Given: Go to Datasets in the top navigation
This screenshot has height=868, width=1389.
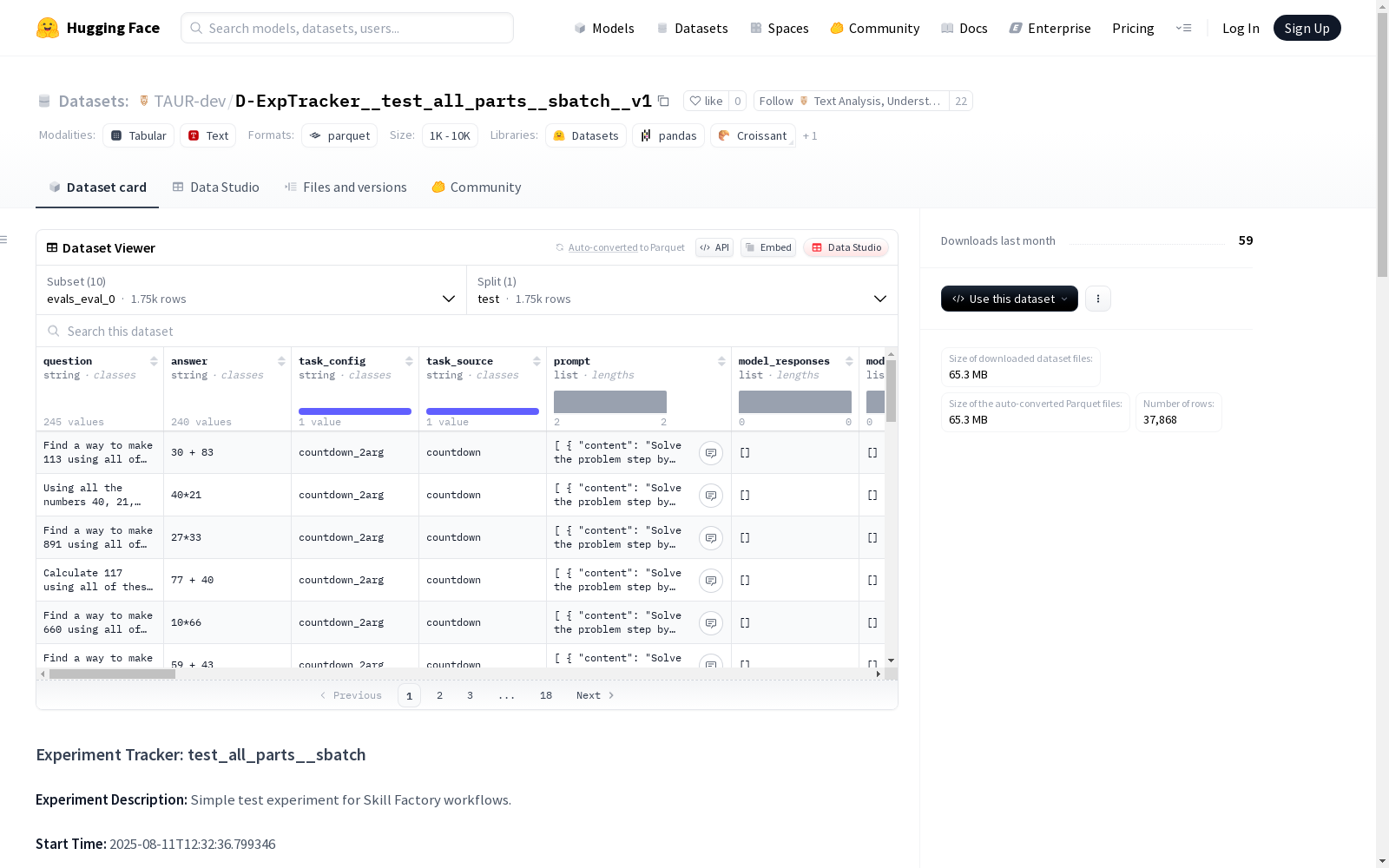Looking at the screenshot, I should pyautogui.click(x=692, y=28).
